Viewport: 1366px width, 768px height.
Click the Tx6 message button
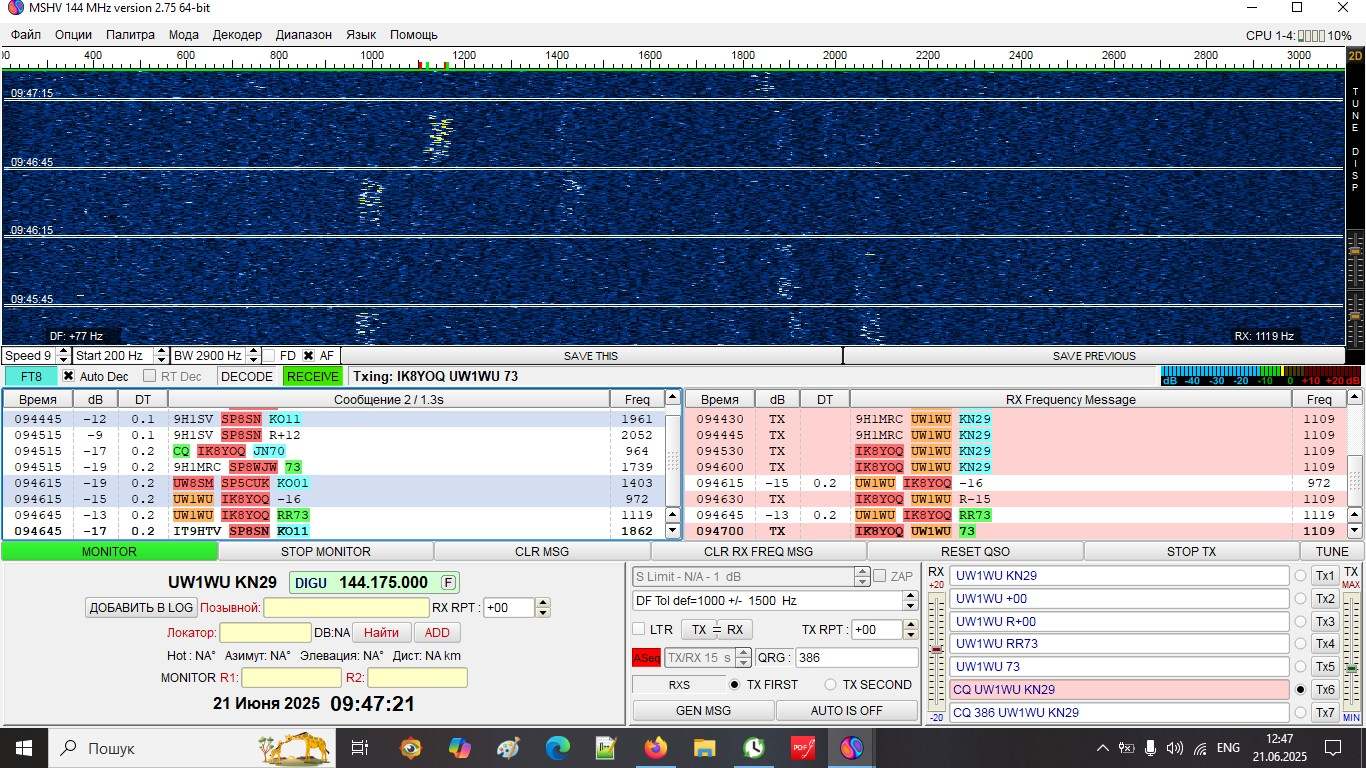click(x=1325, y=690)
